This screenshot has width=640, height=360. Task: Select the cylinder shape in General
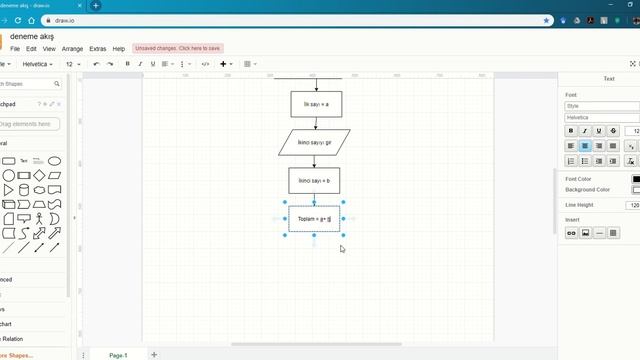pos(24,190)
